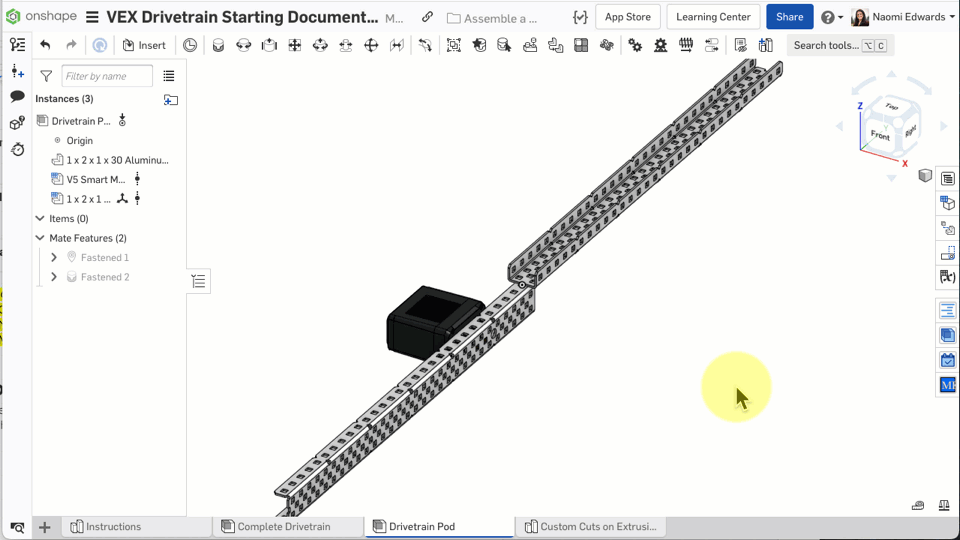Collapse the Items (0) section

(x=40, y=219)
